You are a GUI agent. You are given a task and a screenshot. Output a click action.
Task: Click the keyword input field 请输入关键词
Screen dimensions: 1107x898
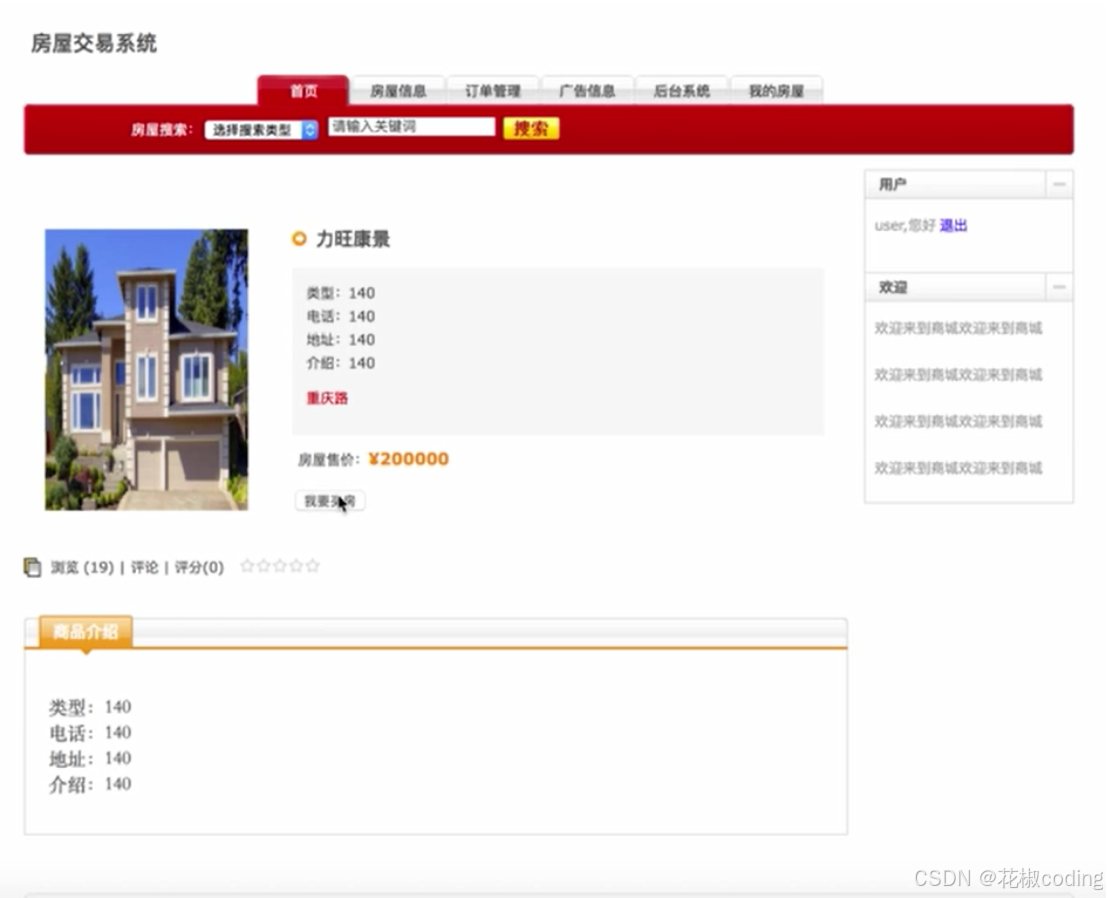click(412, 126)
